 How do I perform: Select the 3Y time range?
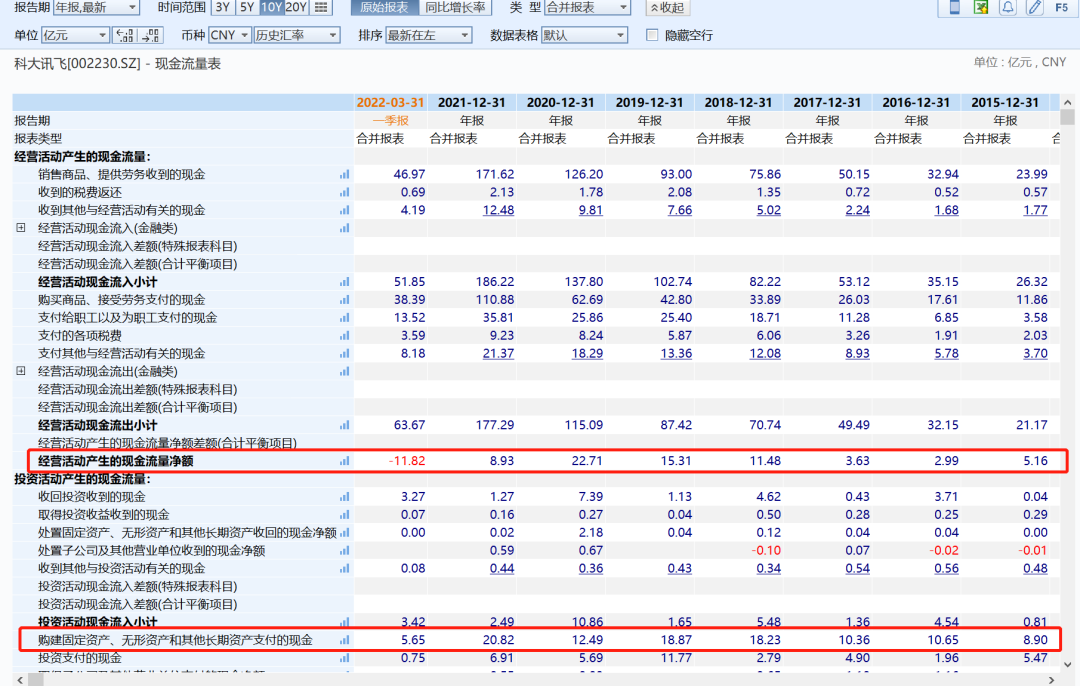pyautogui.click(x=220, y=7)
